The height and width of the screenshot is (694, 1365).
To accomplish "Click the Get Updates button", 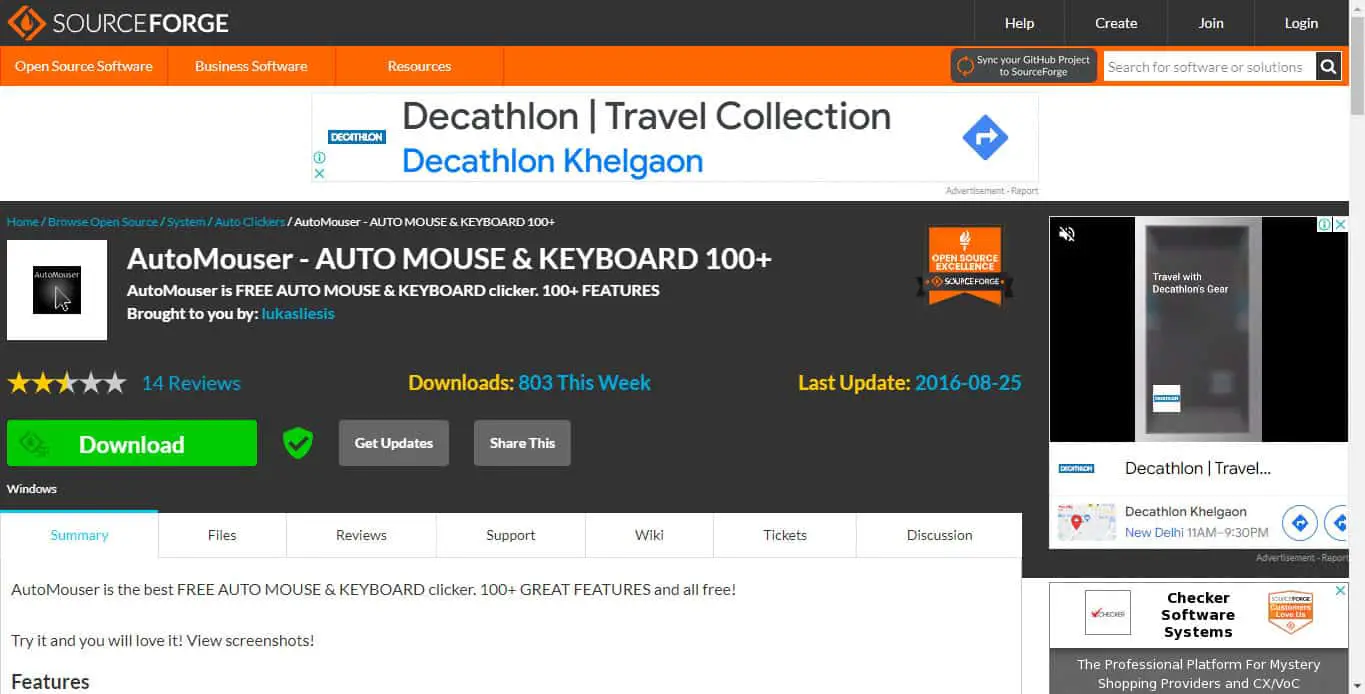I will point(394,443).
